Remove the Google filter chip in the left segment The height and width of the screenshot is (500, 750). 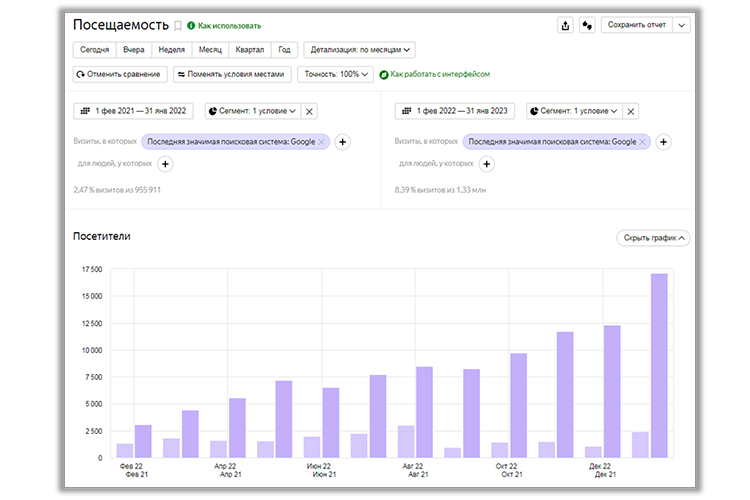point(321,142)
